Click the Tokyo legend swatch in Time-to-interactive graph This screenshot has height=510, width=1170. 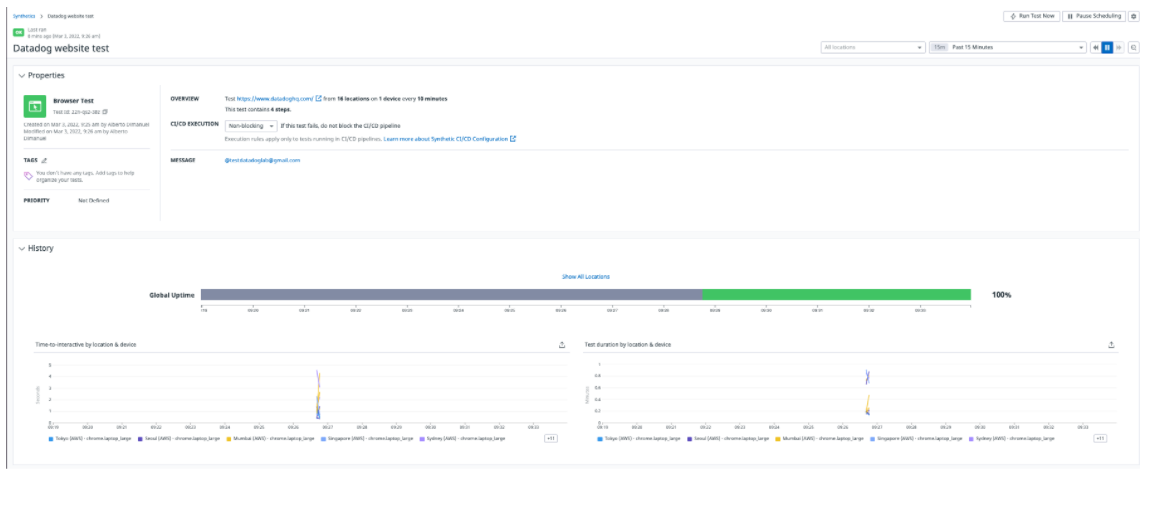[x=51, y=438]
